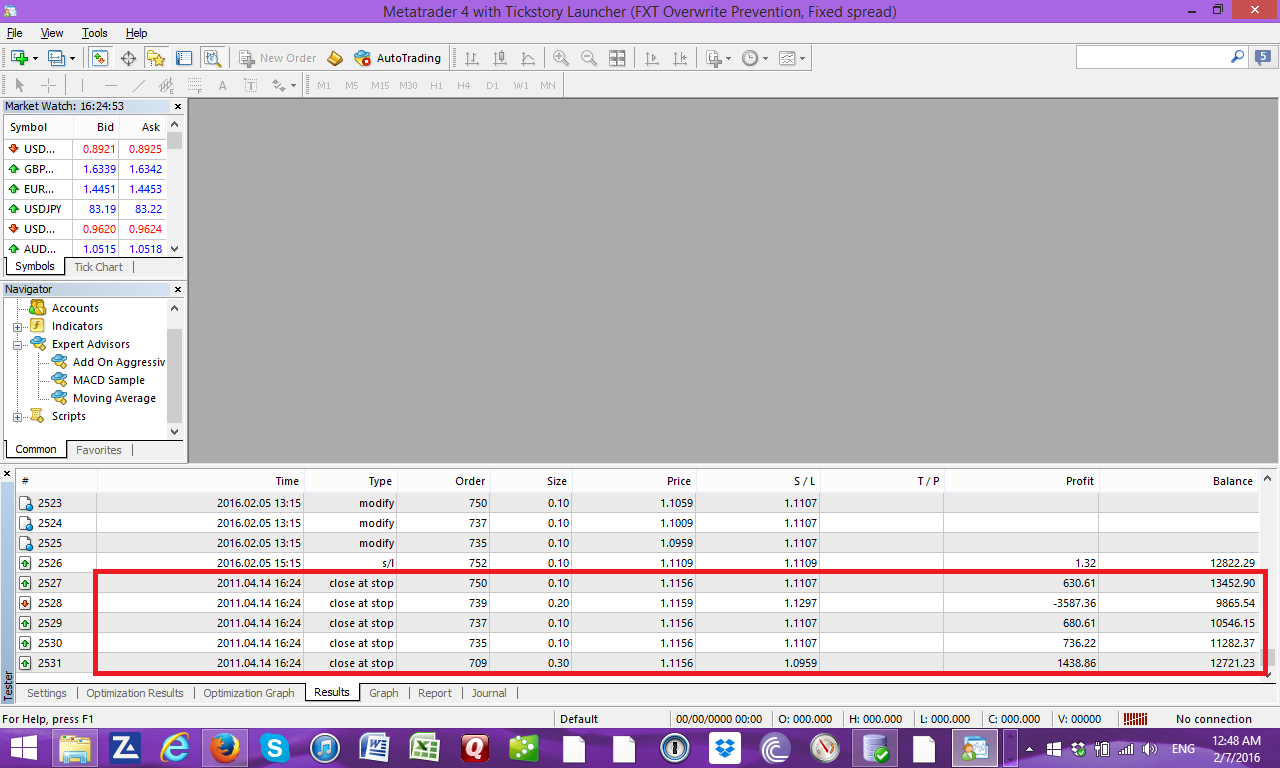
Task: Switch to the Tester Settings tab
Action: (x=47, y=693)
